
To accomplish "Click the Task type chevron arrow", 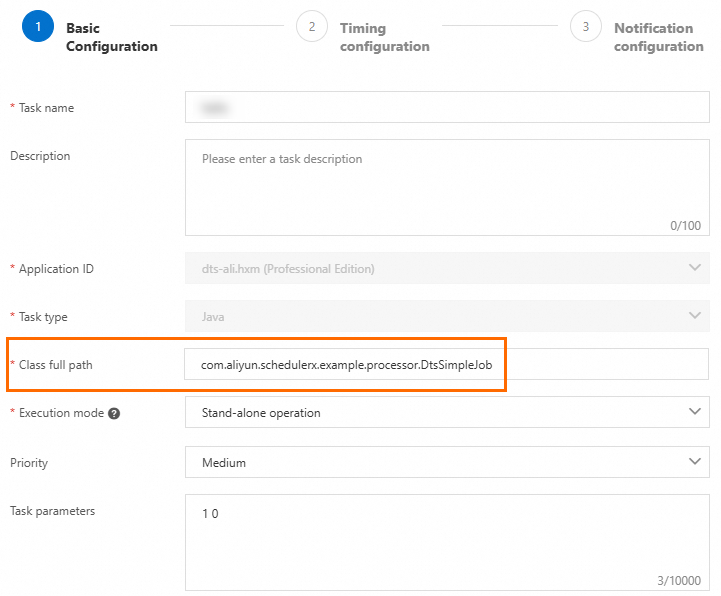I will click(x=695, y=315).
